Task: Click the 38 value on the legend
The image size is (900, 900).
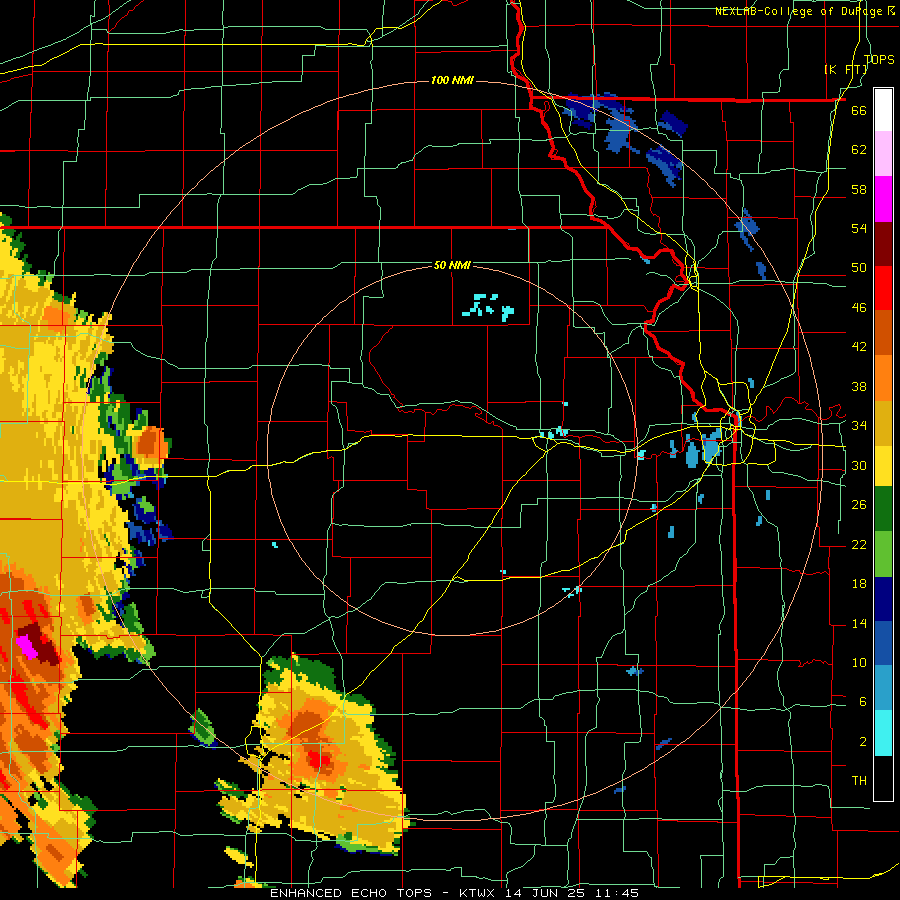Action: 859,386
